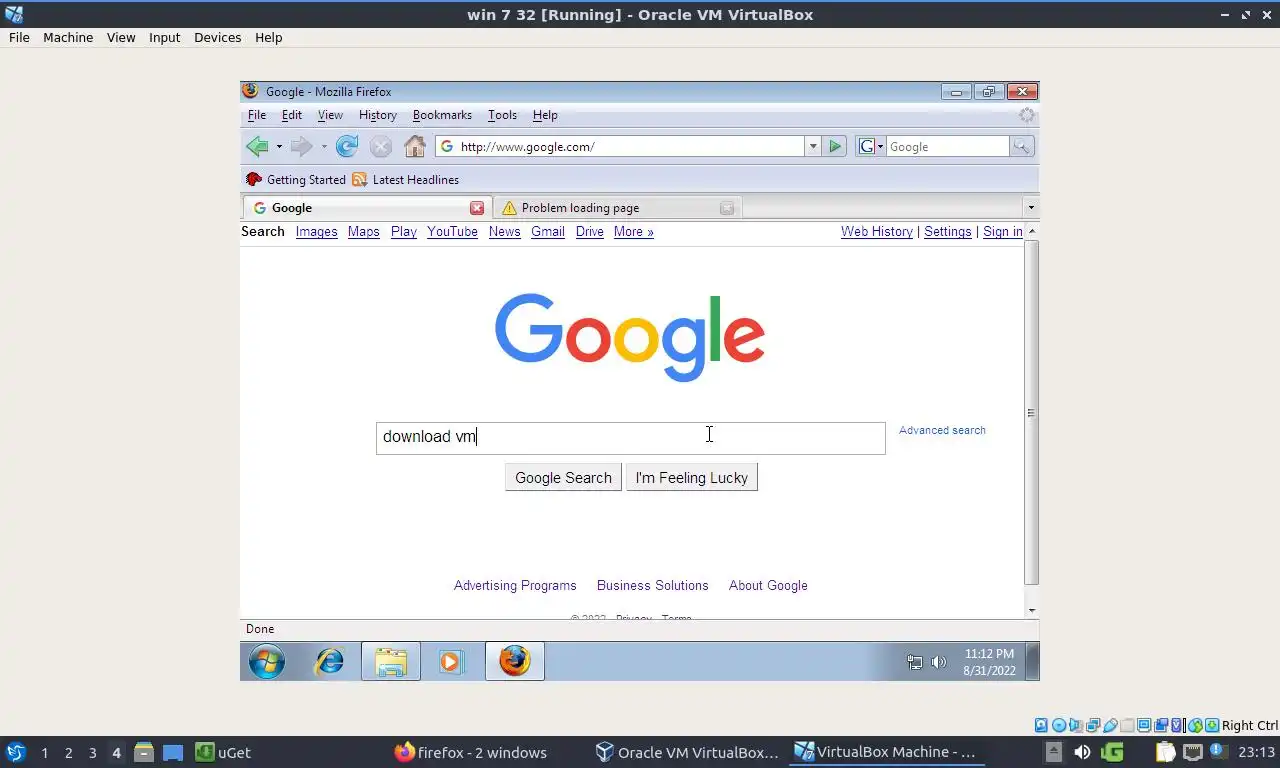Click the guest volume speaker tray icon
1280x768 pixels.
click(x=939, y=662)
